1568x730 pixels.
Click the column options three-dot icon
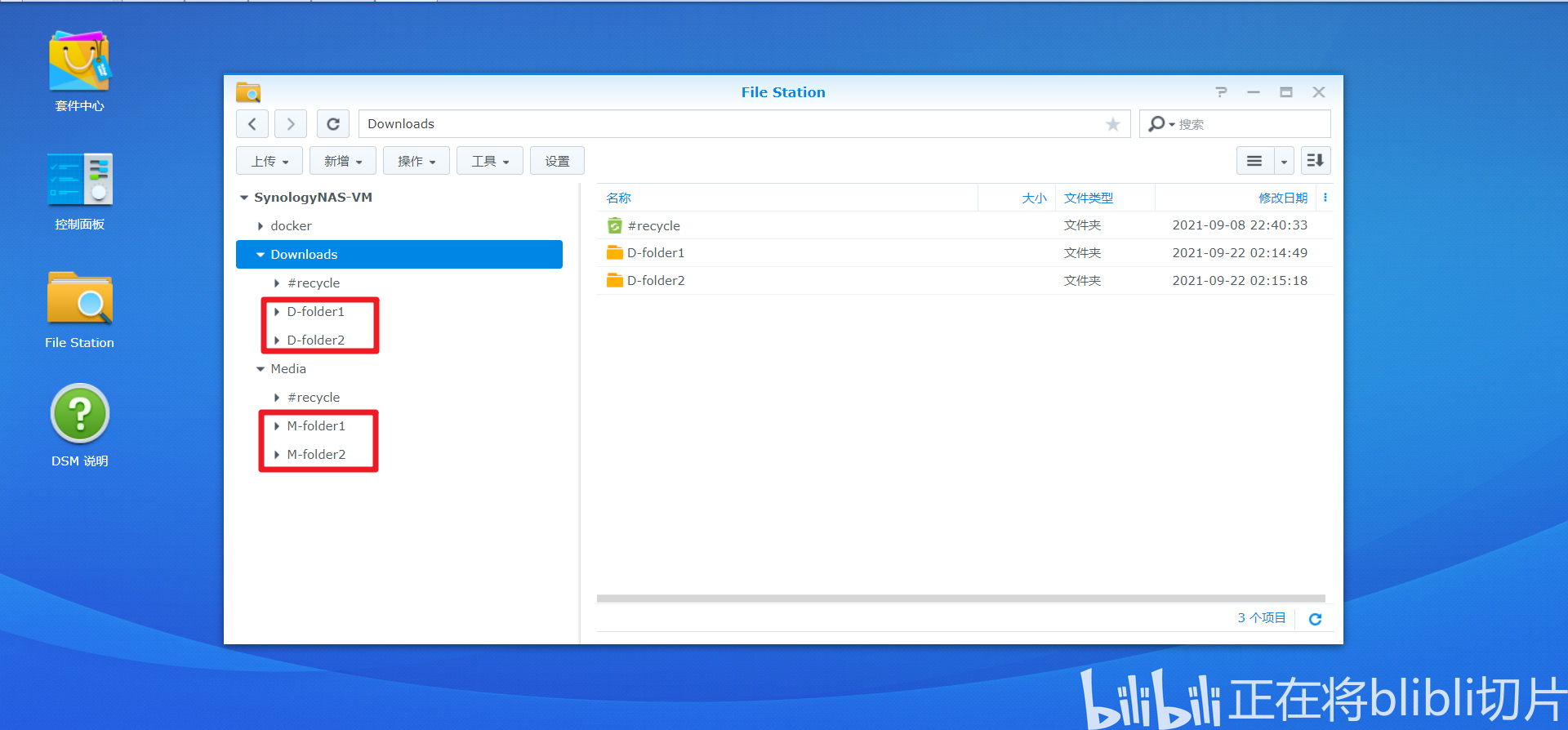pos(1325,198)
